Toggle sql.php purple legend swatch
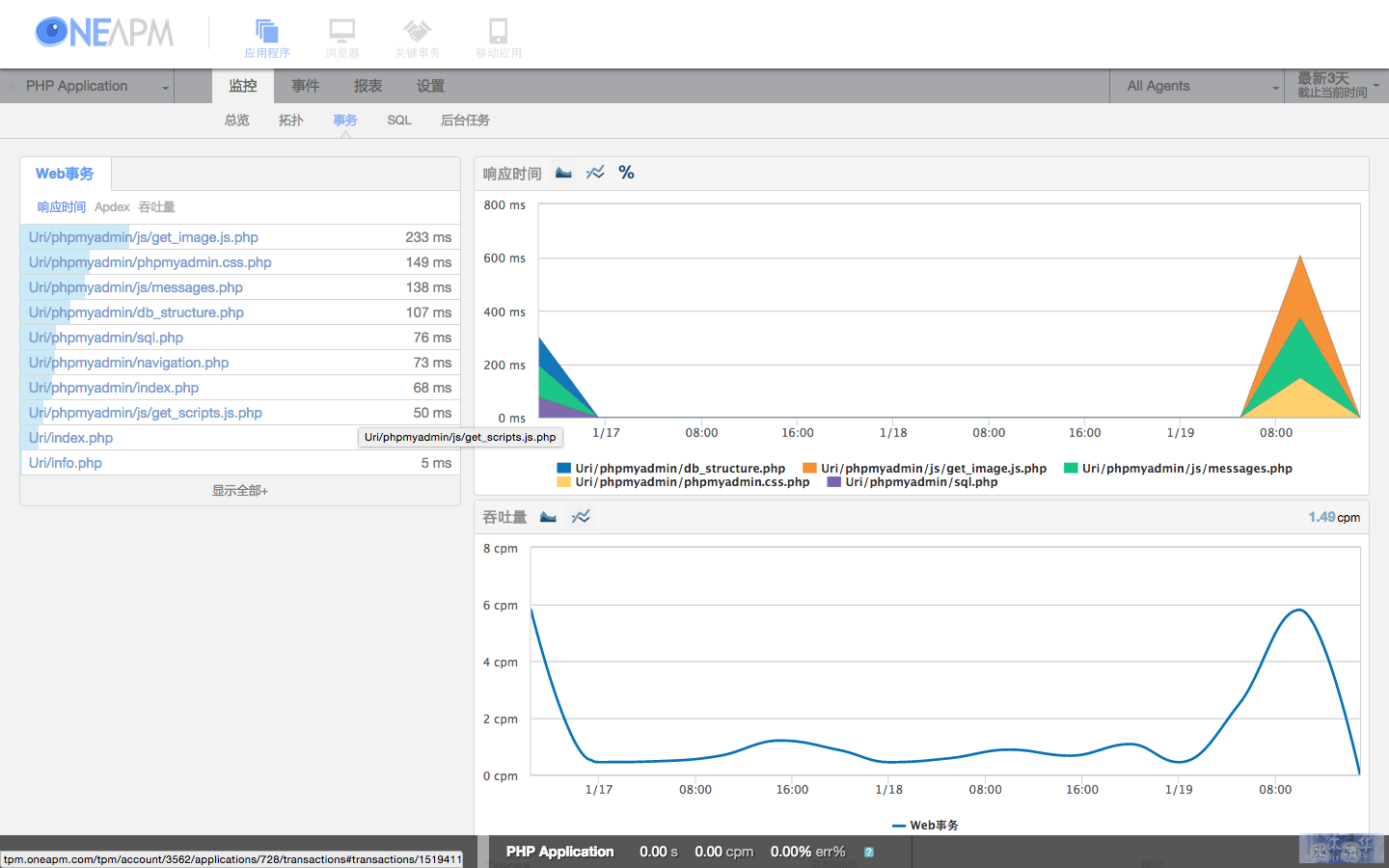This screenshot has height=868, width=1389. (834, 482)
